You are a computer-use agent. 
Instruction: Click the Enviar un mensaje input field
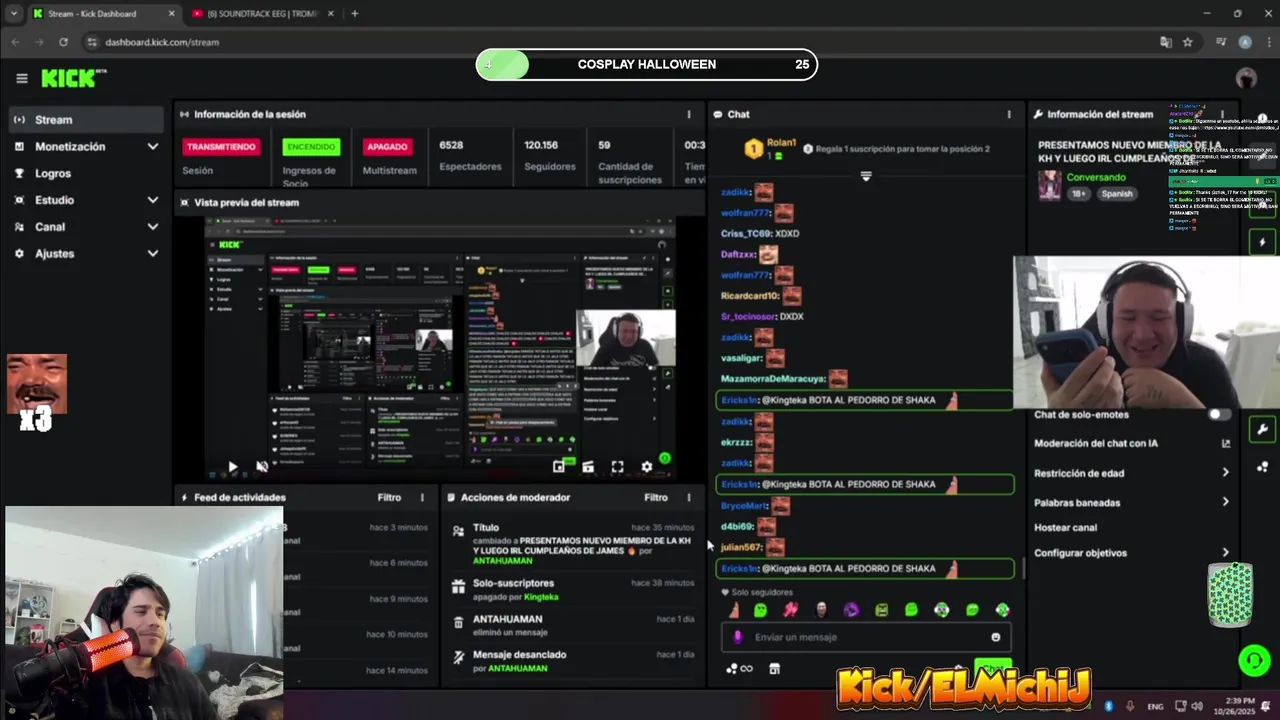(866, 637)
